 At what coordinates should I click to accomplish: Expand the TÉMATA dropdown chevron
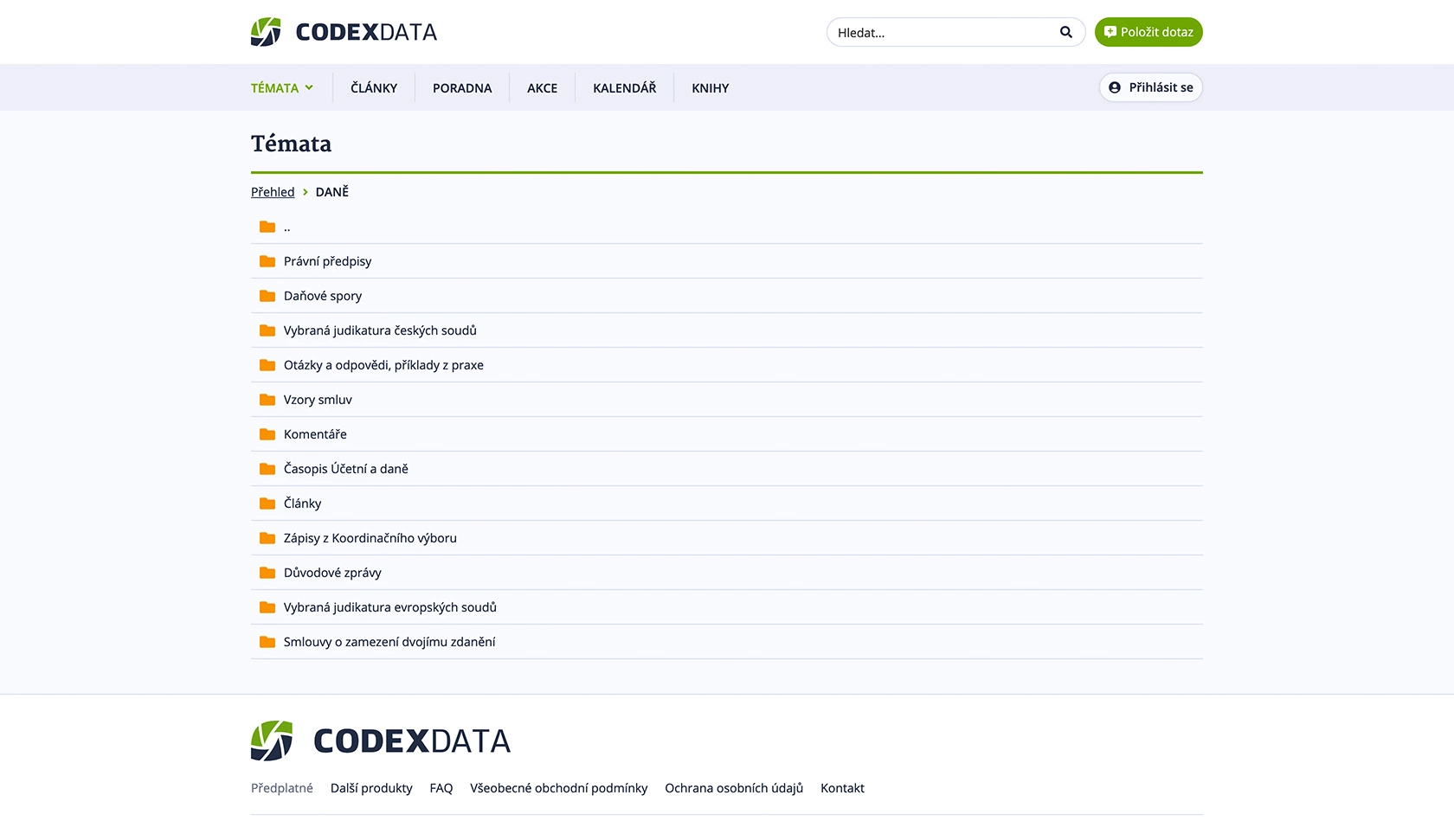point(309,87)
